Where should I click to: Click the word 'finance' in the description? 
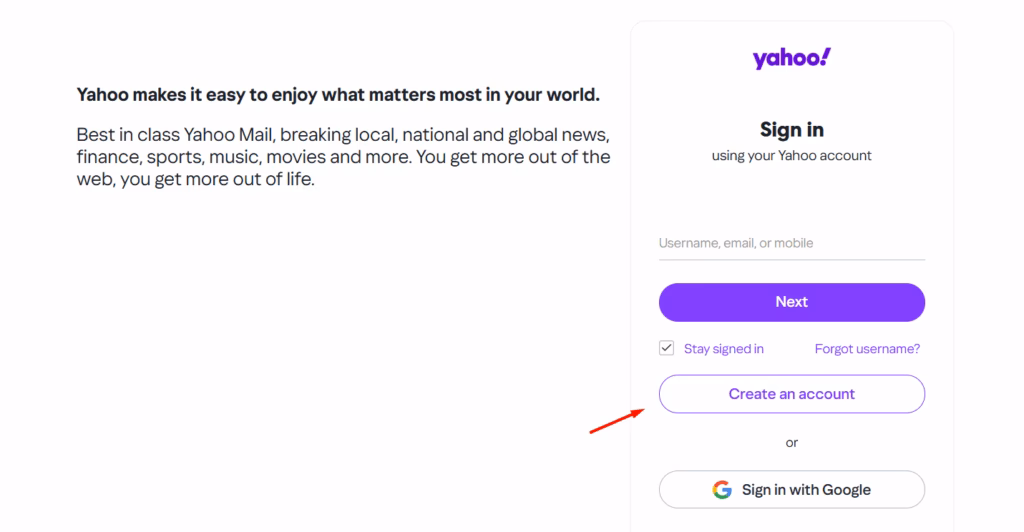click(107, 158)
